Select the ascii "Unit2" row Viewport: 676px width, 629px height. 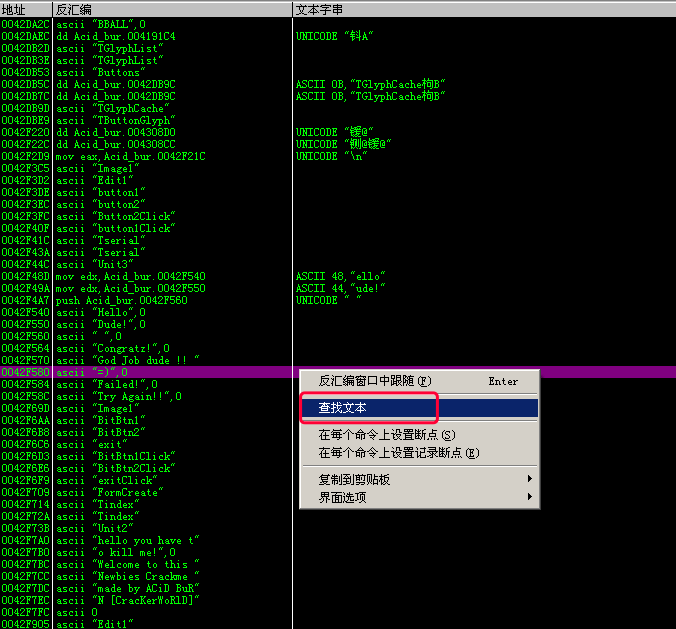(x=338, y=529)
